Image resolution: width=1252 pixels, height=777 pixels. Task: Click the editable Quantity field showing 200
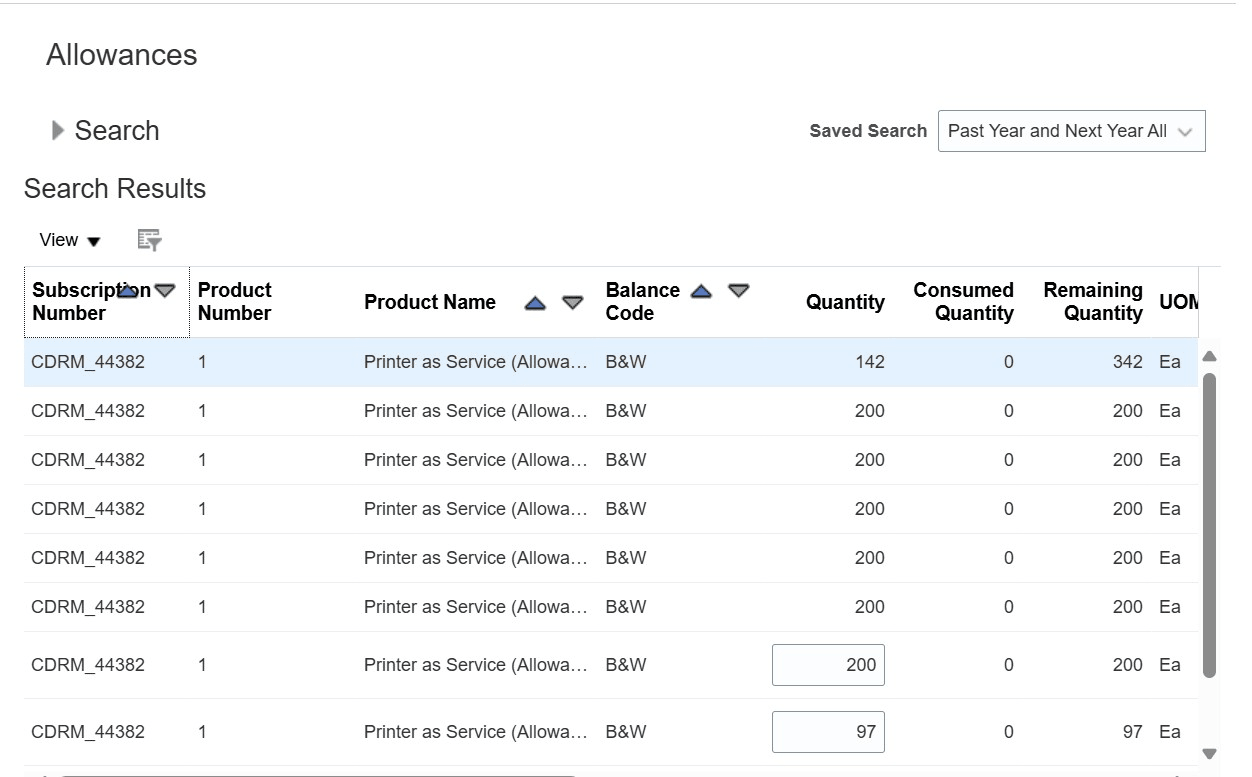[x=828, y=665]
